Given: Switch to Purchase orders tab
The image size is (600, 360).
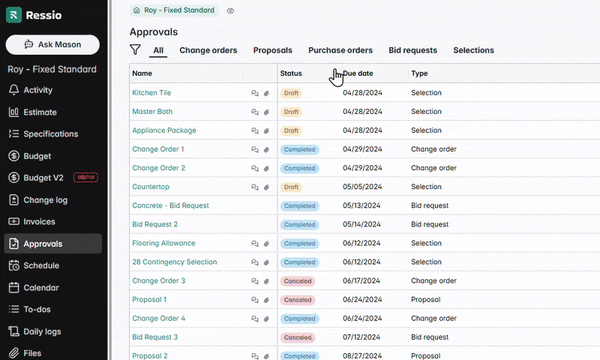Looking at the screenshot, I should pyautogui.click(x=340, y=50).
